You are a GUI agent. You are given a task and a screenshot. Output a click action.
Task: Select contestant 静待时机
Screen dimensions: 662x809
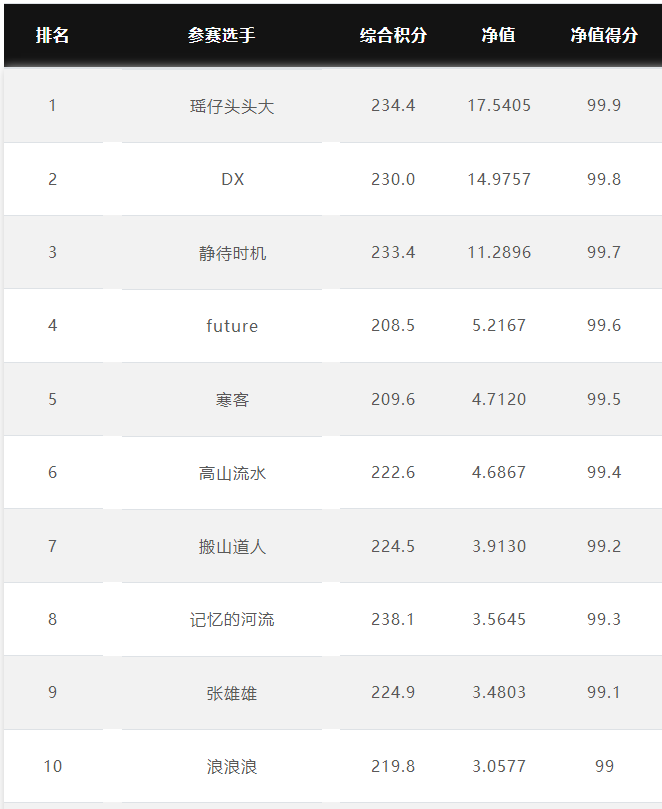tap(232, 253)
